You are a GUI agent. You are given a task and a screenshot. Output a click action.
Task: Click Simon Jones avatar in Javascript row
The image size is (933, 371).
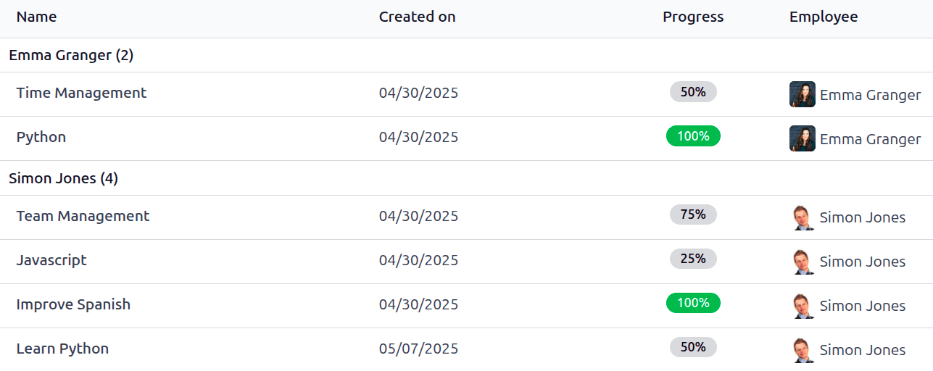click(801, 262)
